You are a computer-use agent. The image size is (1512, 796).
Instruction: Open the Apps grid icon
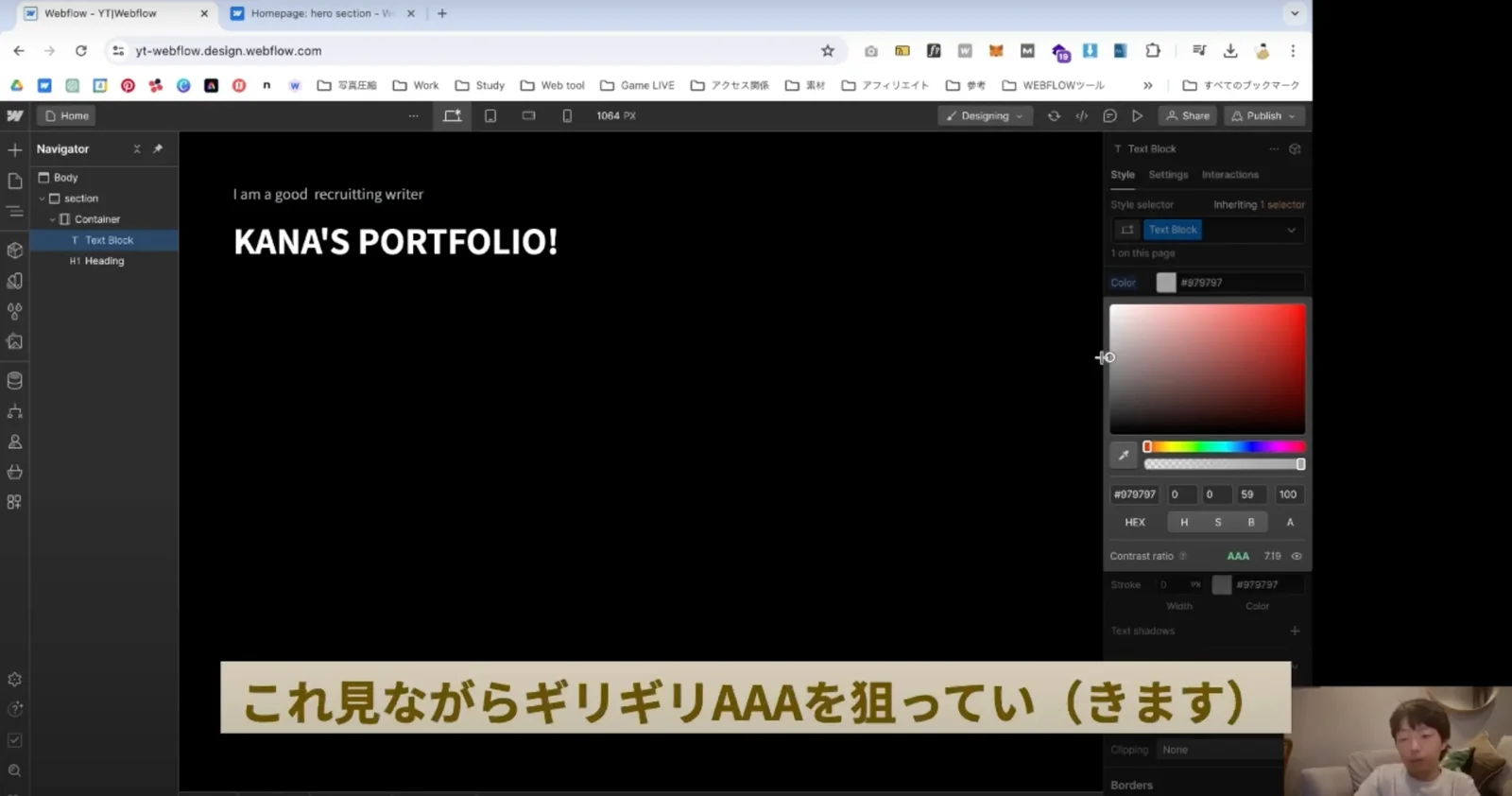pos(15,502)
